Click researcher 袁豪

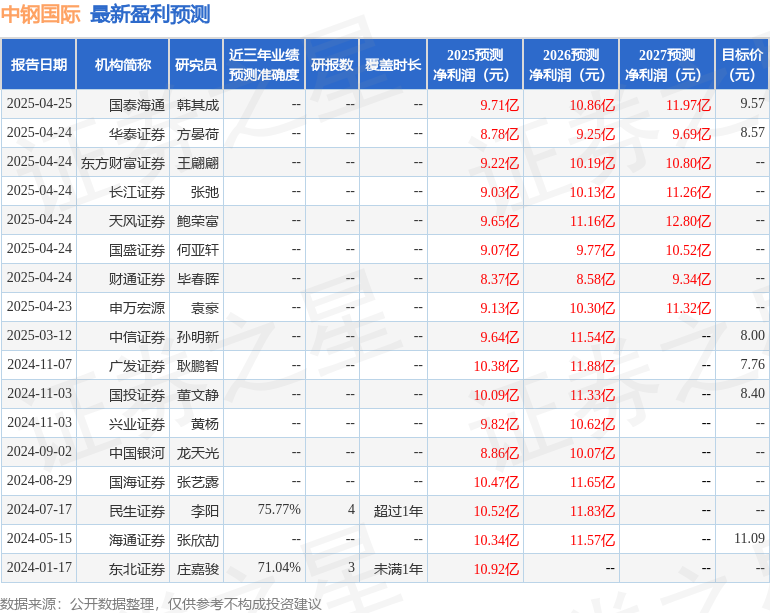(205, 308)
